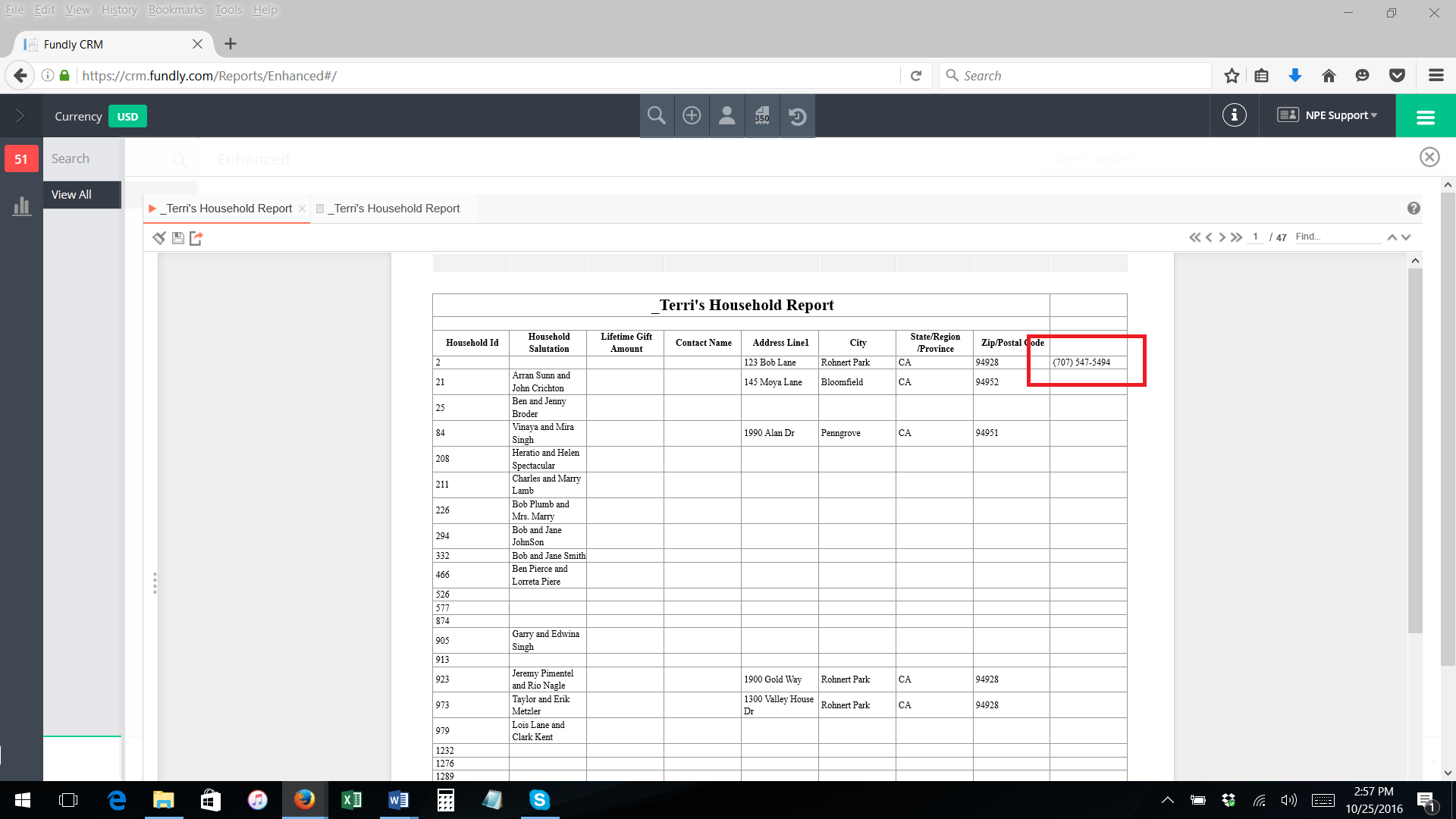Click Arran Sunn and John Crichton cell
This screenshot has width=1456, height=819.
click(548, 381)
